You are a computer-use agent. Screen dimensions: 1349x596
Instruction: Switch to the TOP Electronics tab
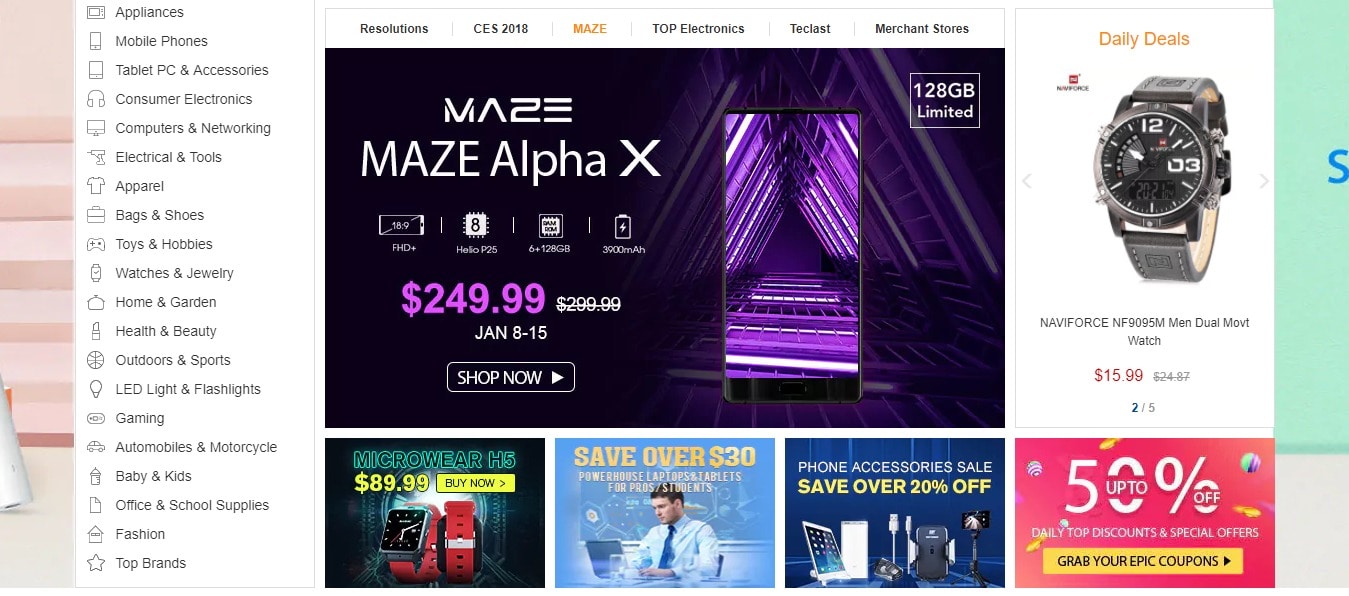click(x=698, y=29)
